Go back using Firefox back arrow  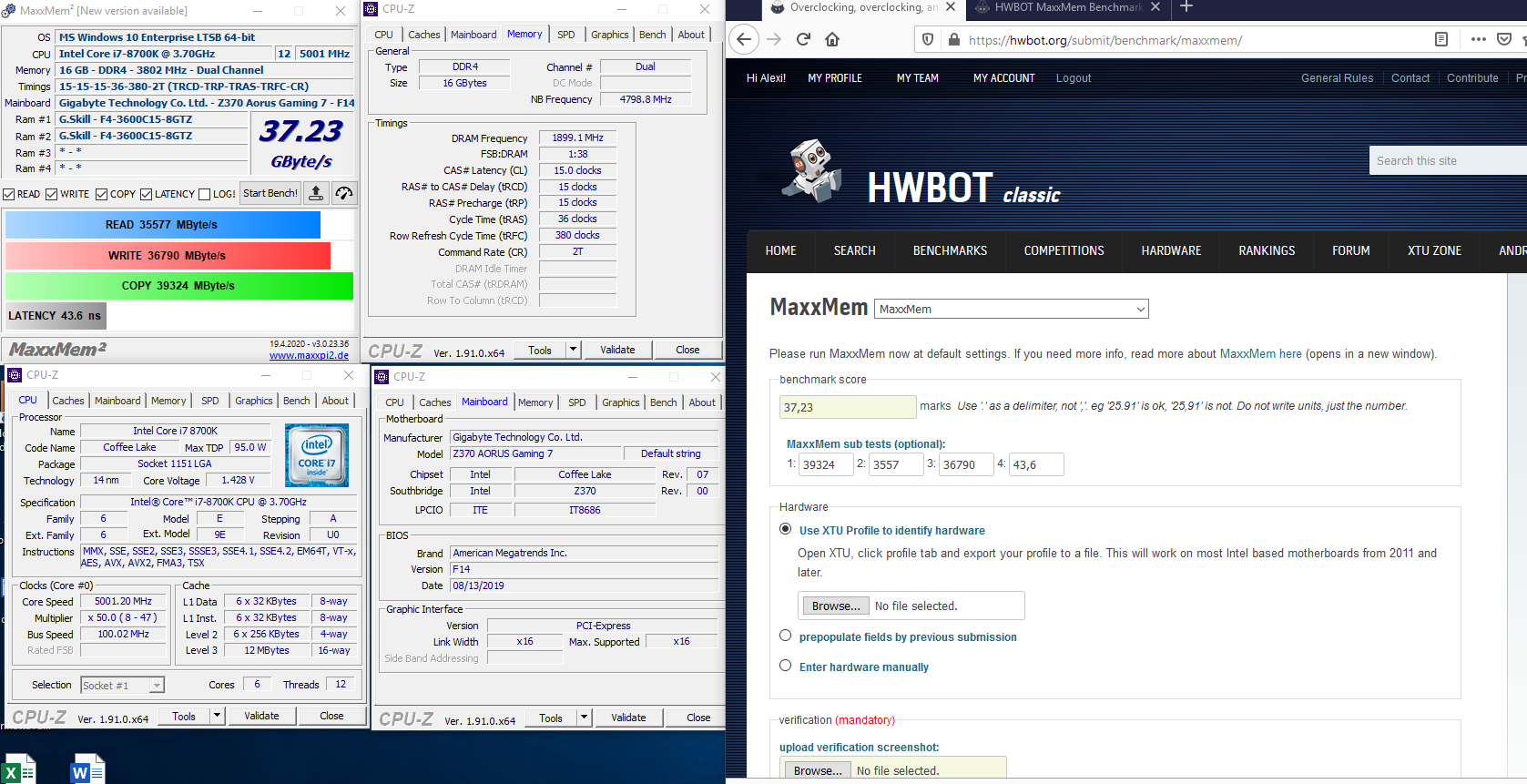point(744,39)
